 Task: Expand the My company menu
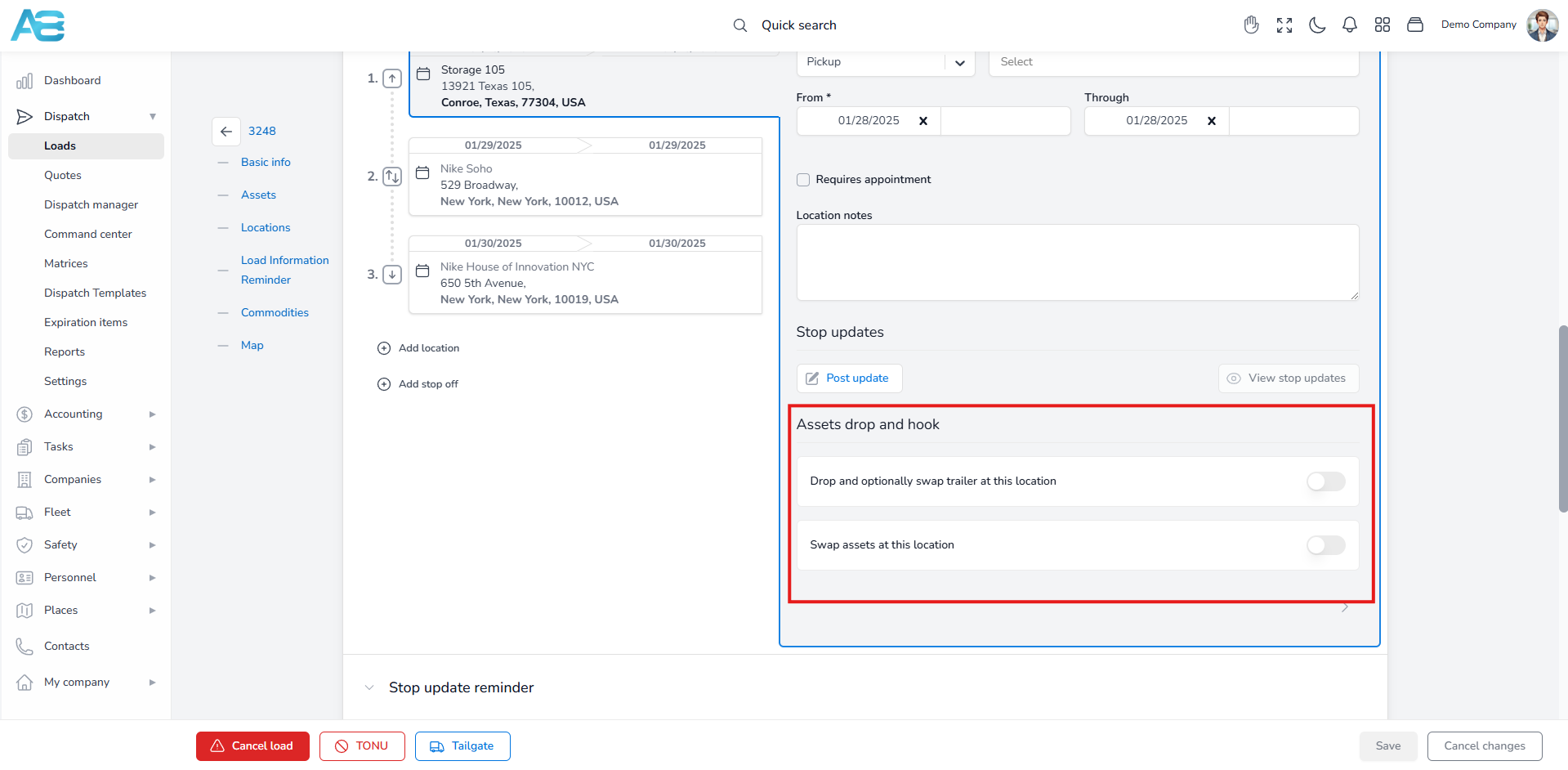coord(153,683)
